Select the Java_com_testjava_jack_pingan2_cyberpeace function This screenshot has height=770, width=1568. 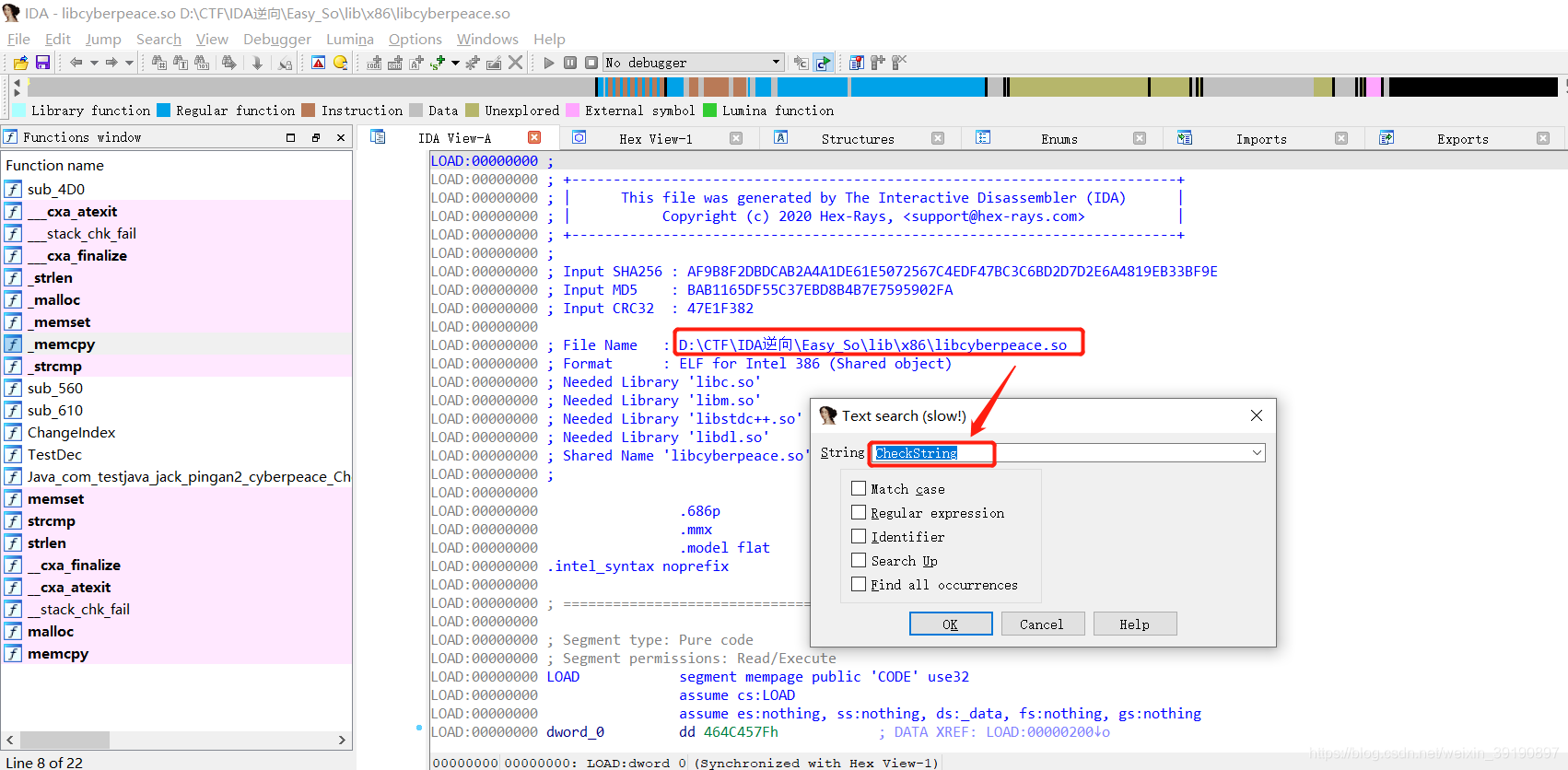pyautogui.click(x=176, y=476)
